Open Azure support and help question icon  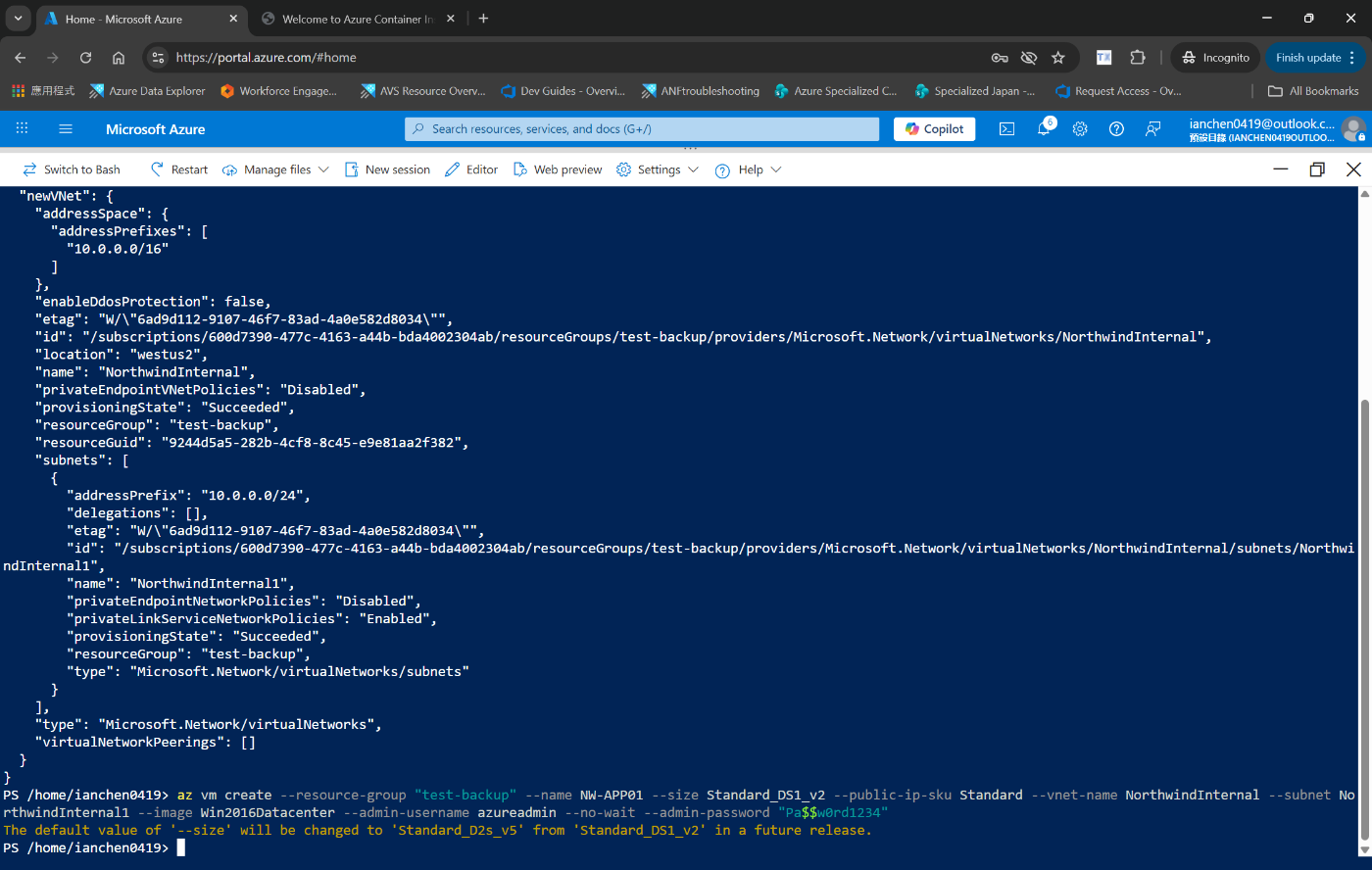coord(1116,128)
